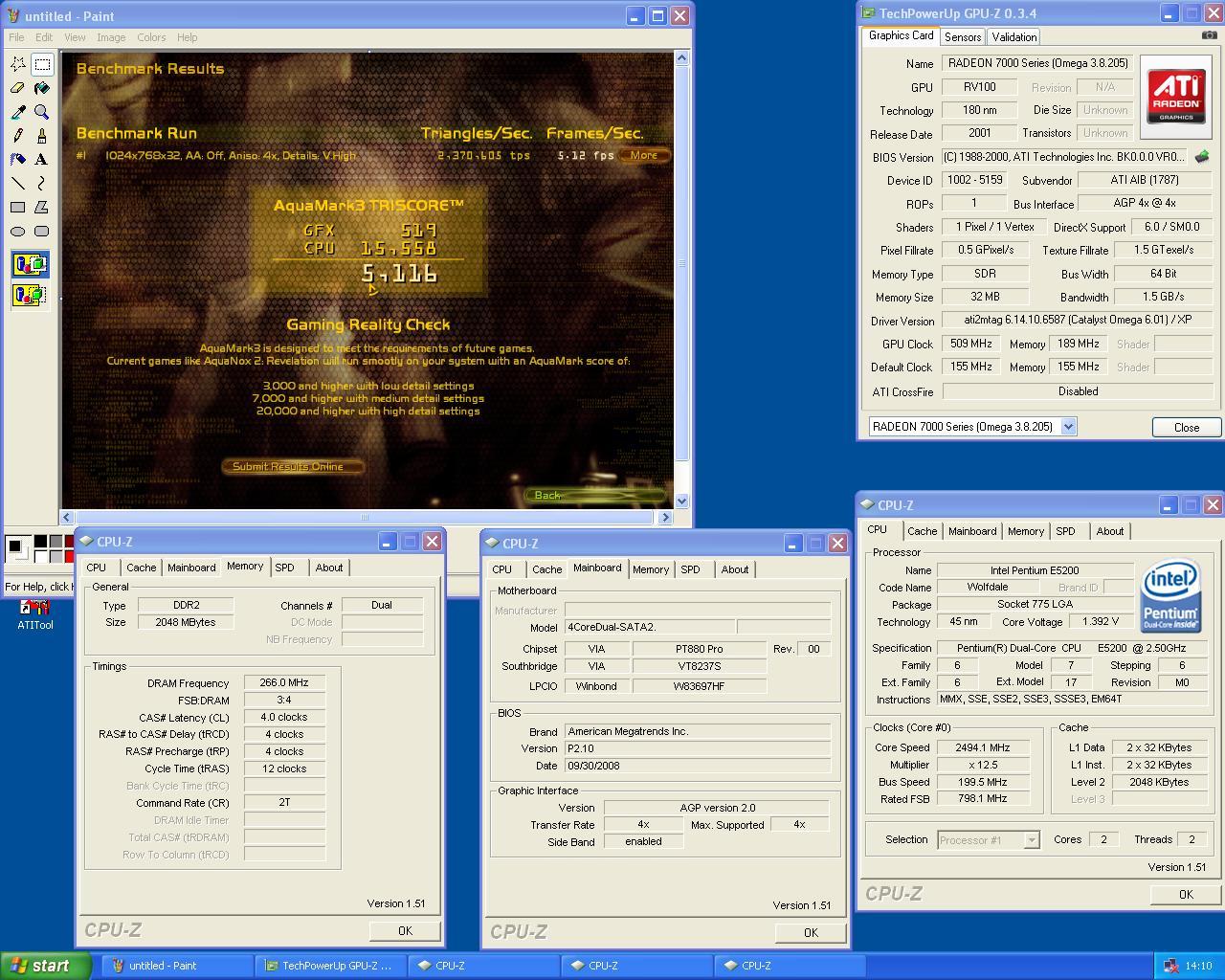Click the Driver Version field in GPU-Z

coord(1078,321)
